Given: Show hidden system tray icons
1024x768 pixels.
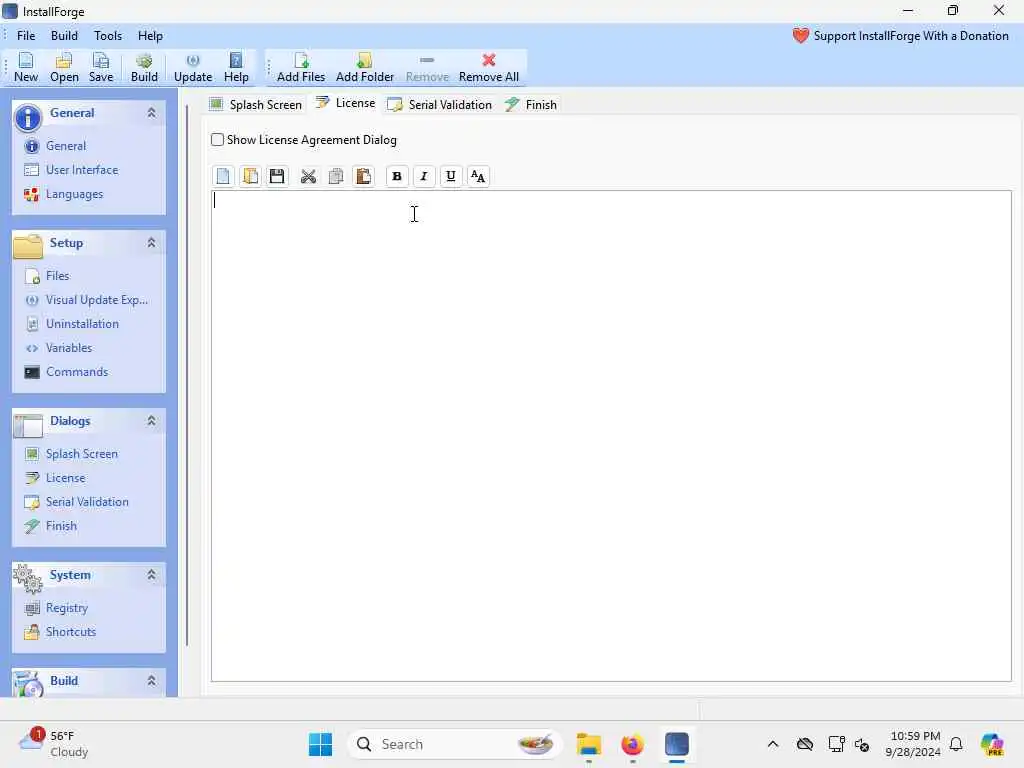Looking at the screenshot, I should 773,744.
